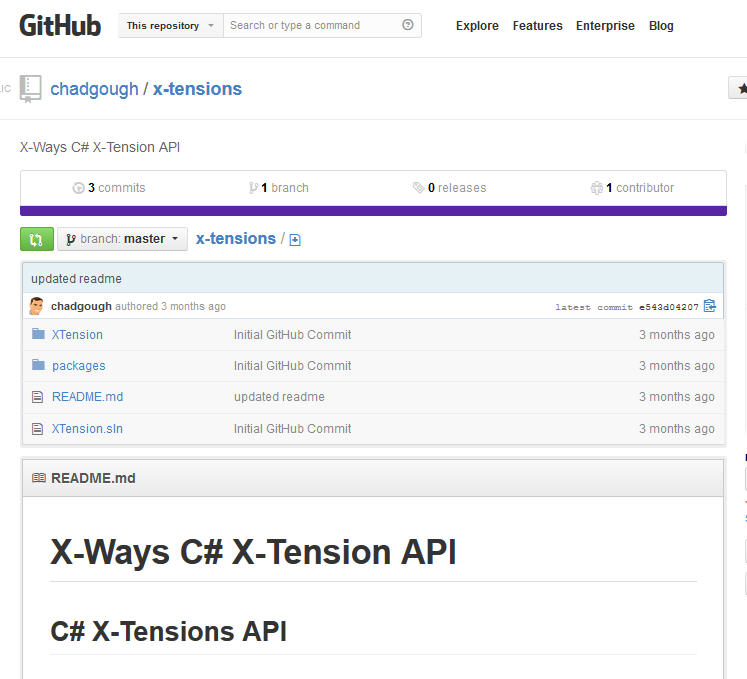Go to the Enterprise page
Screen dimensions: 747x679
tap(605, 26)
